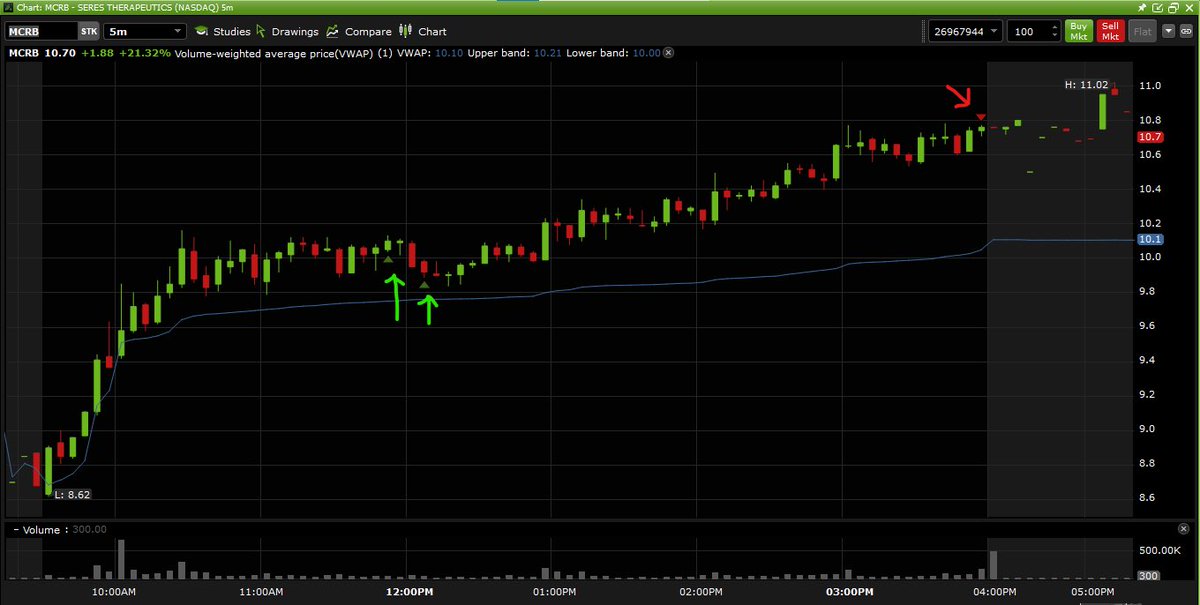Click the green buy marker just before 12:00PM

[x=389, y=259]
